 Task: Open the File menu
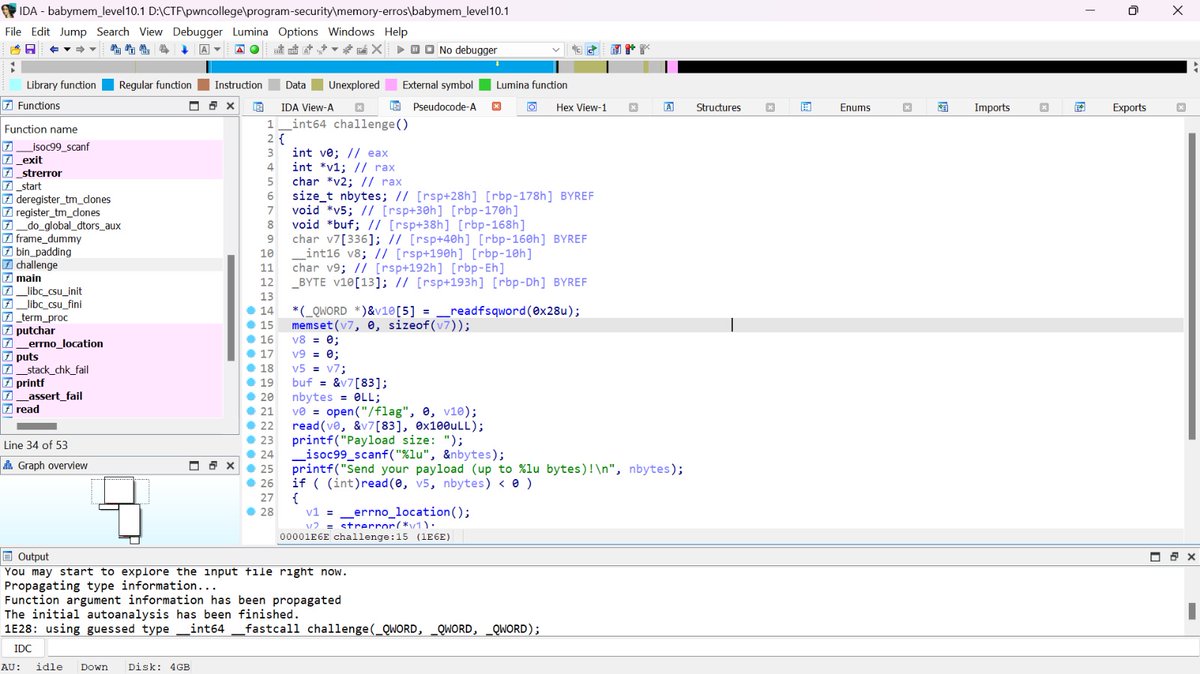tap(13, 31)
